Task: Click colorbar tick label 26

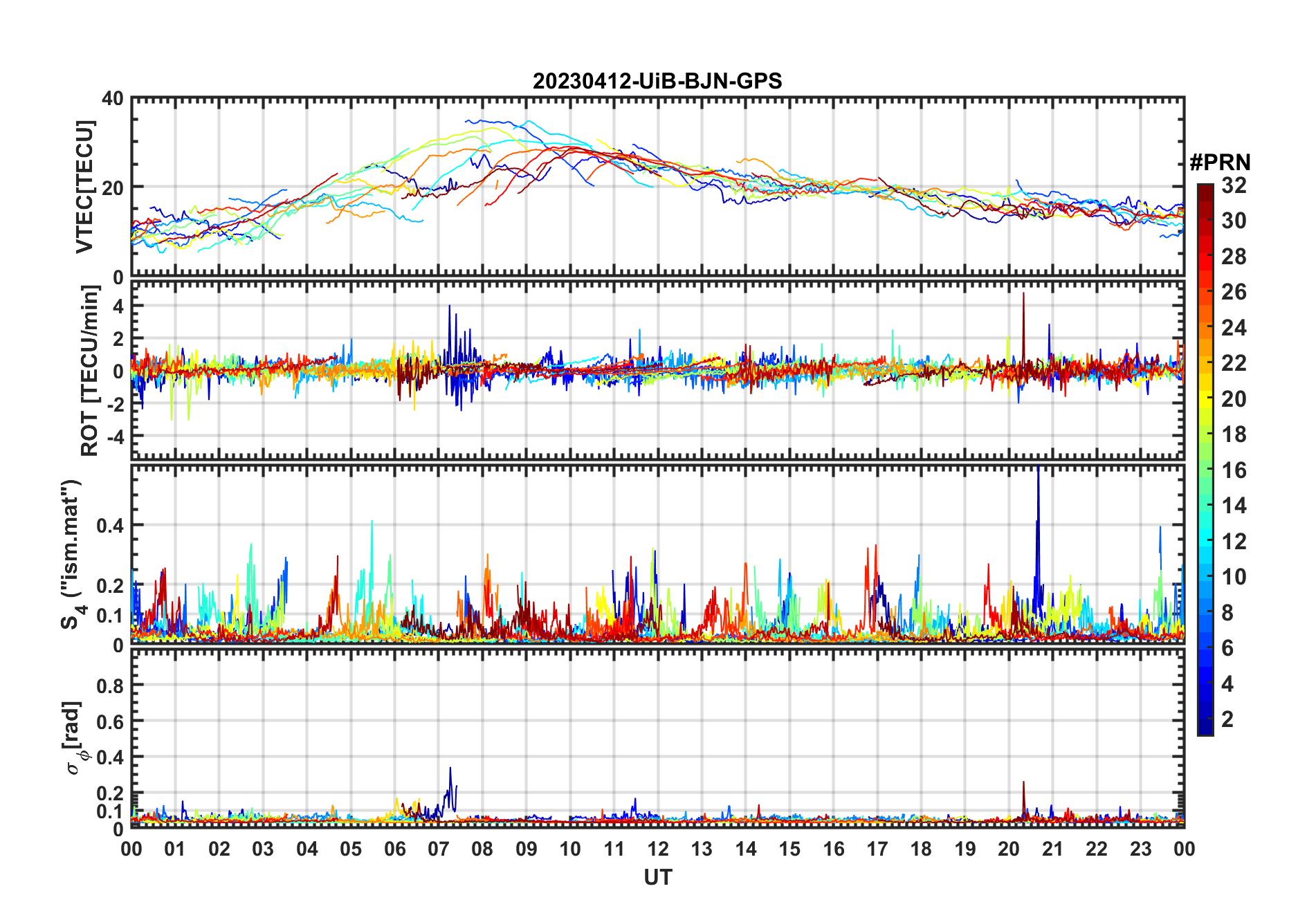Action: (x=1234, y=292)
